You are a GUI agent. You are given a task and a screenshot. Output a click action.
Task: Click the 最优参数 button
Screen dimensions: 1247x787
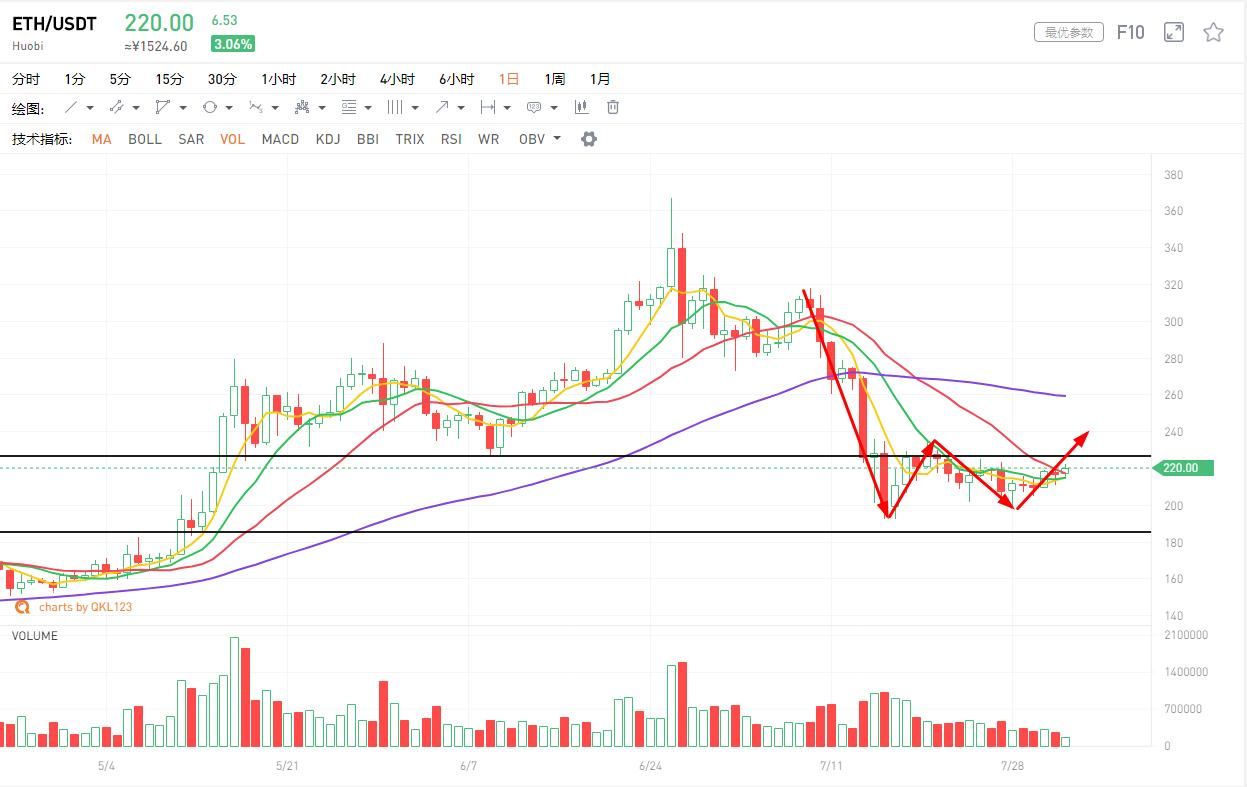tap(1069, 32)
